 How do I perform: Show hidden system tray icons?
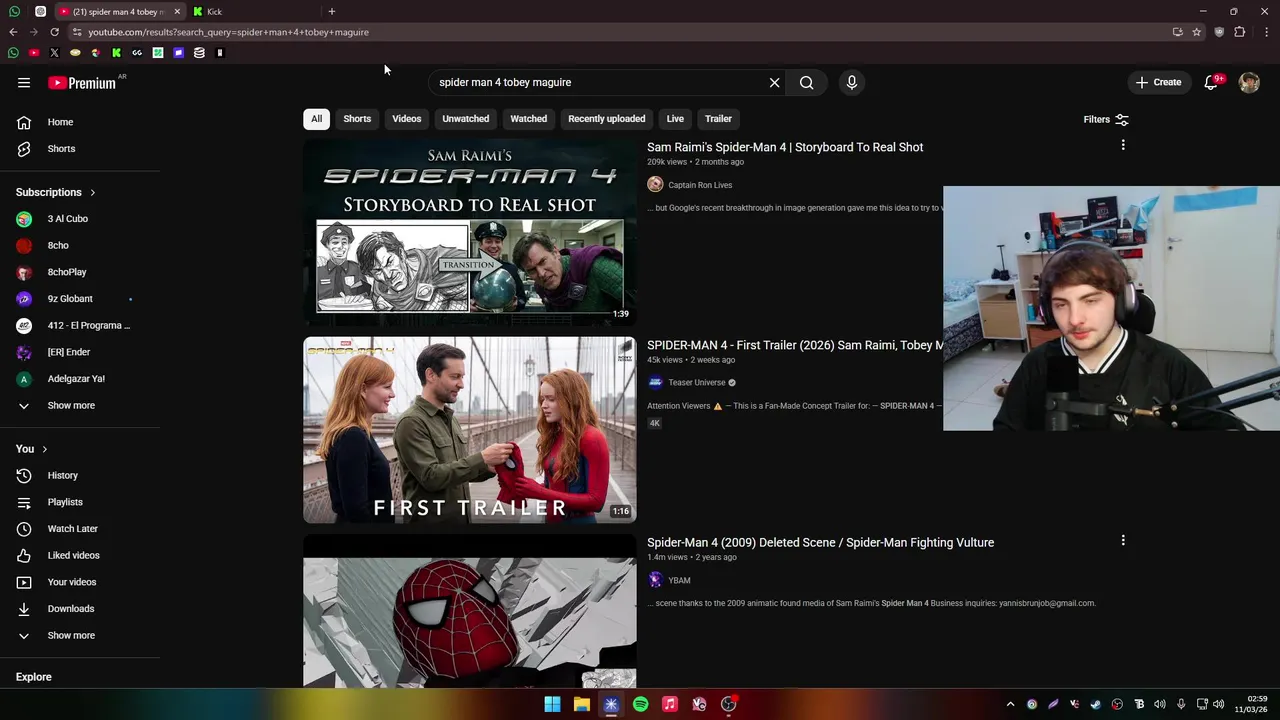pos(1010,704)
